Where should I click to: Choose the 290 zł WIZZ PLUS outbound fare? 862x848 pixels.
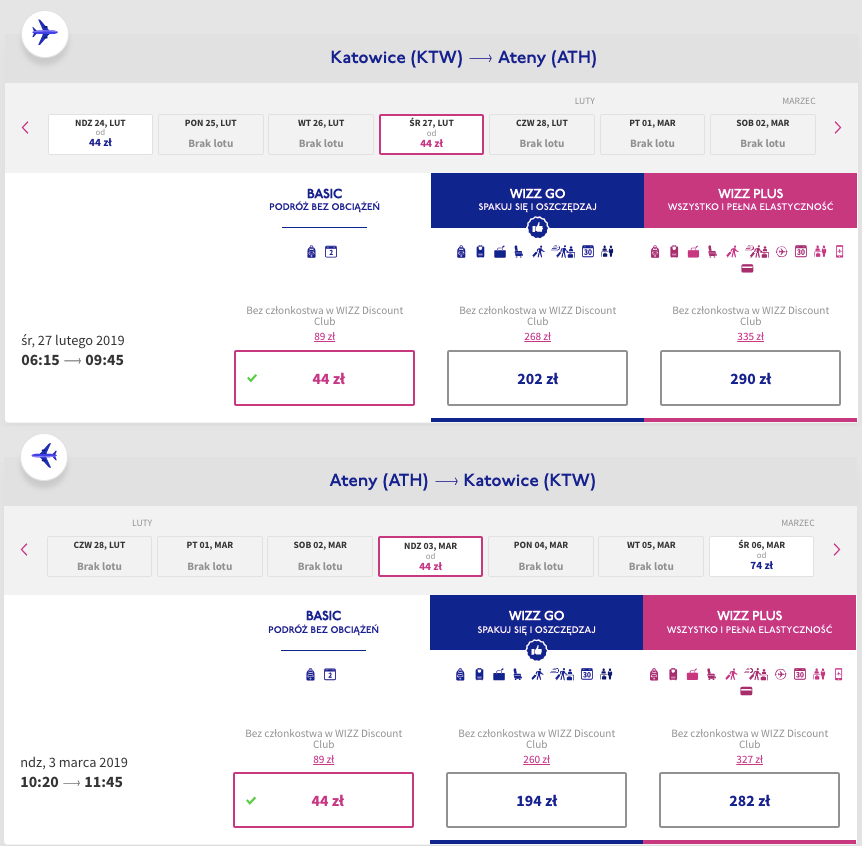click(750, 378)
